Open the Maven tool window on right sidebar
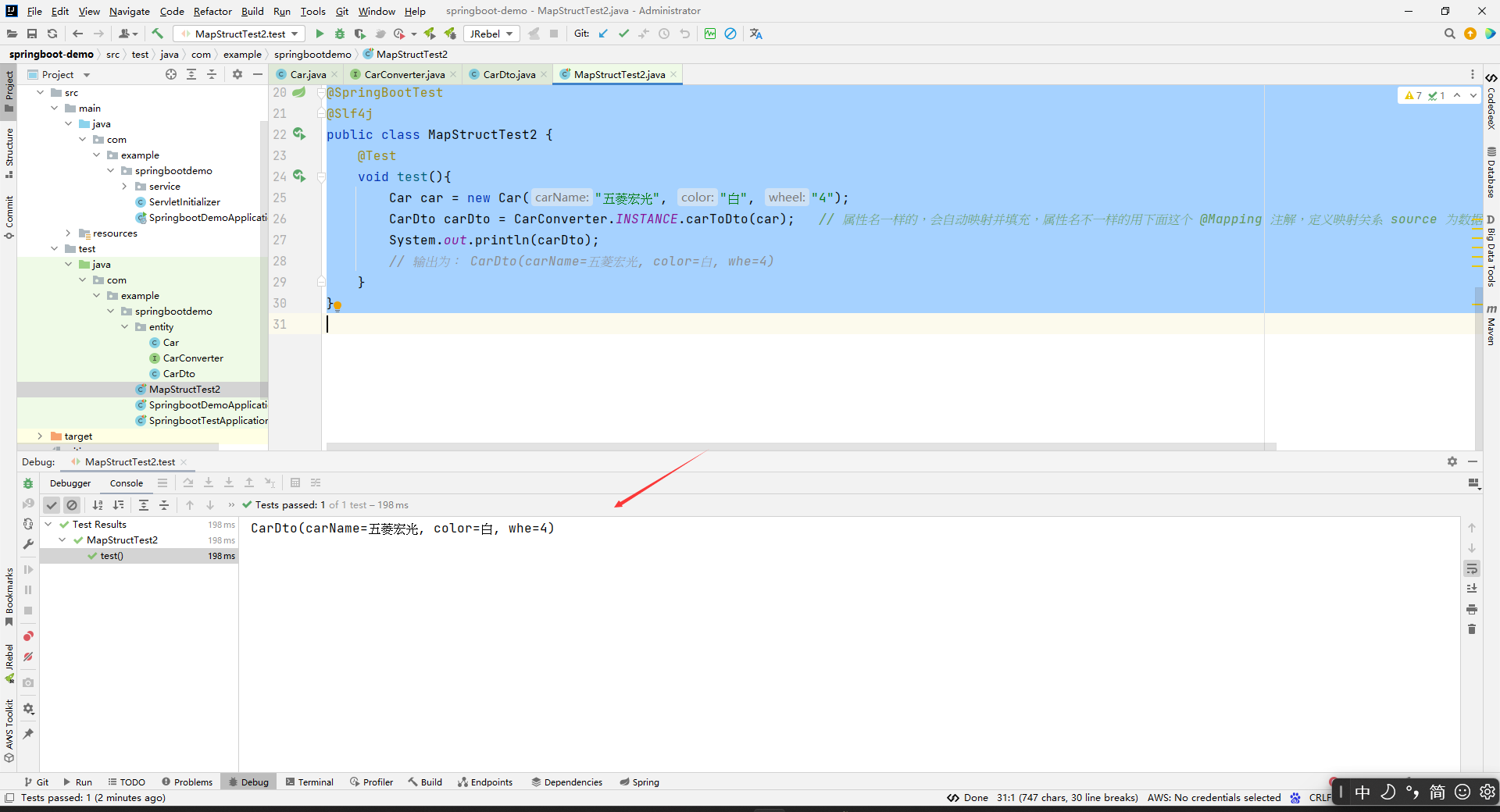 click(1492, 324)
